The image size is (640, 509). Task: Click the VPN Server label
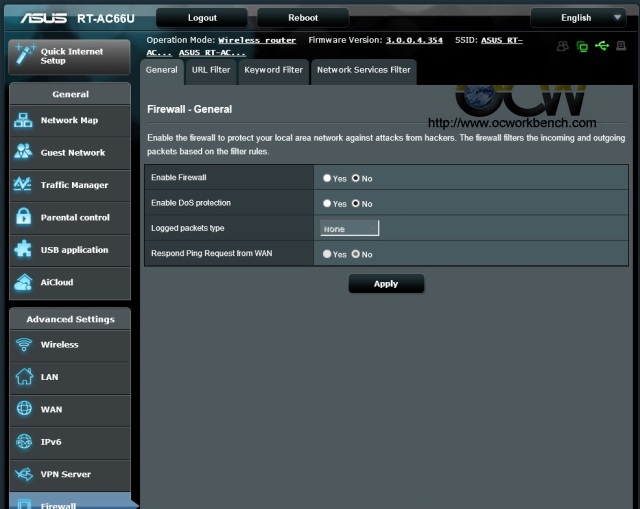tap(66, 474)
